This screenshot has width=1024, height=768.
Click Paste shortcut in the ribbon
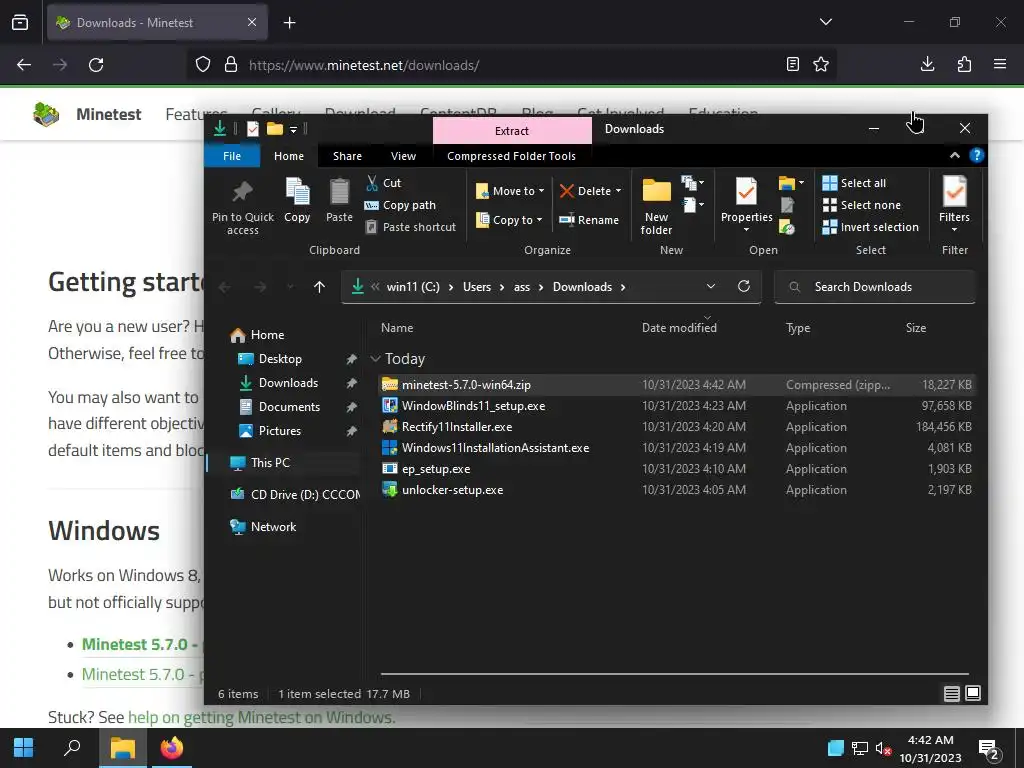pos(410,227)
